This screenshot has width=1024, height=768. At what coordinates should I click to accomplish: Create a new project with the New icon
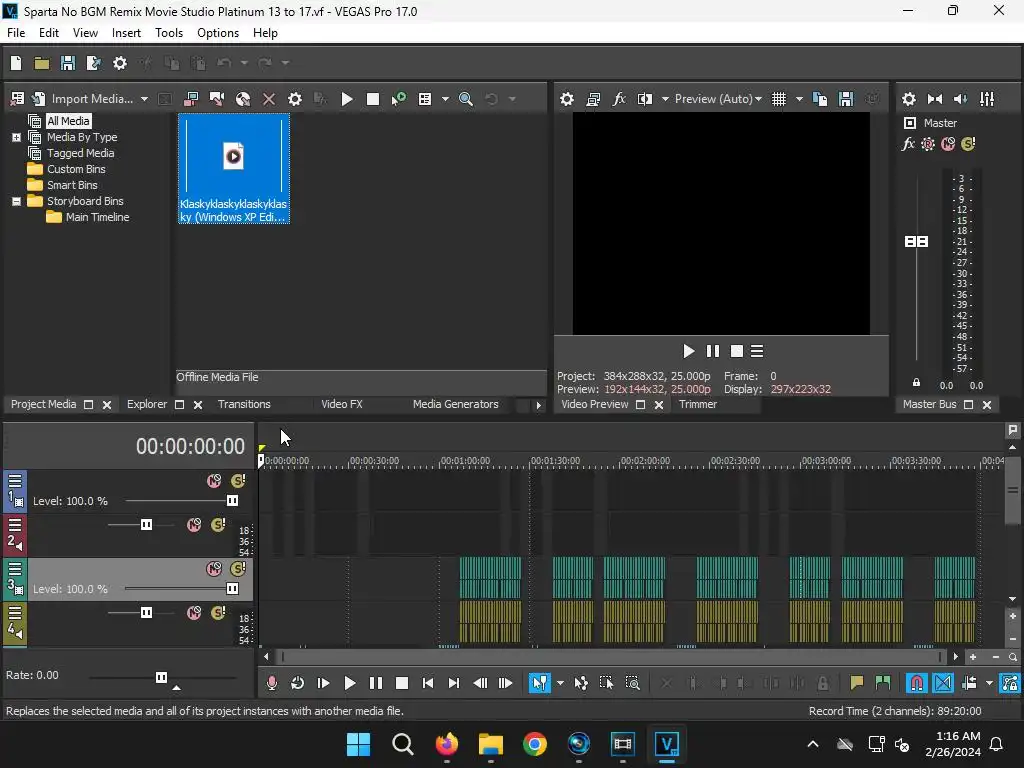[x=16, y=63]
